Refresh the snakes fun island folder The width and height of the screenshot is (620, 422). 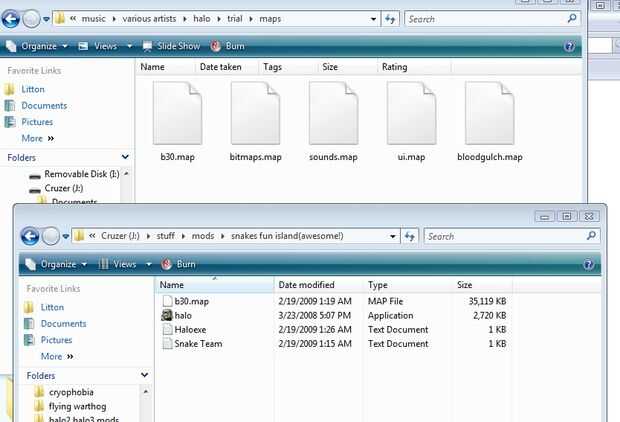click(x=410, y=237)
